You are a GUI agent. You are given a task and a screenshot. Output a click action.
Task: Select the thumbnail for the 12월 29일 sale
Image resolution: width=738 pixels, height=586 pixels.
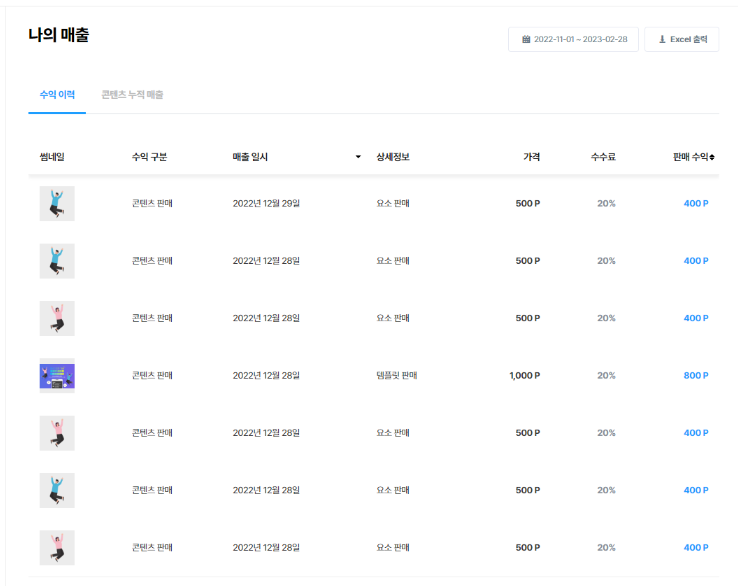(57, 204)
